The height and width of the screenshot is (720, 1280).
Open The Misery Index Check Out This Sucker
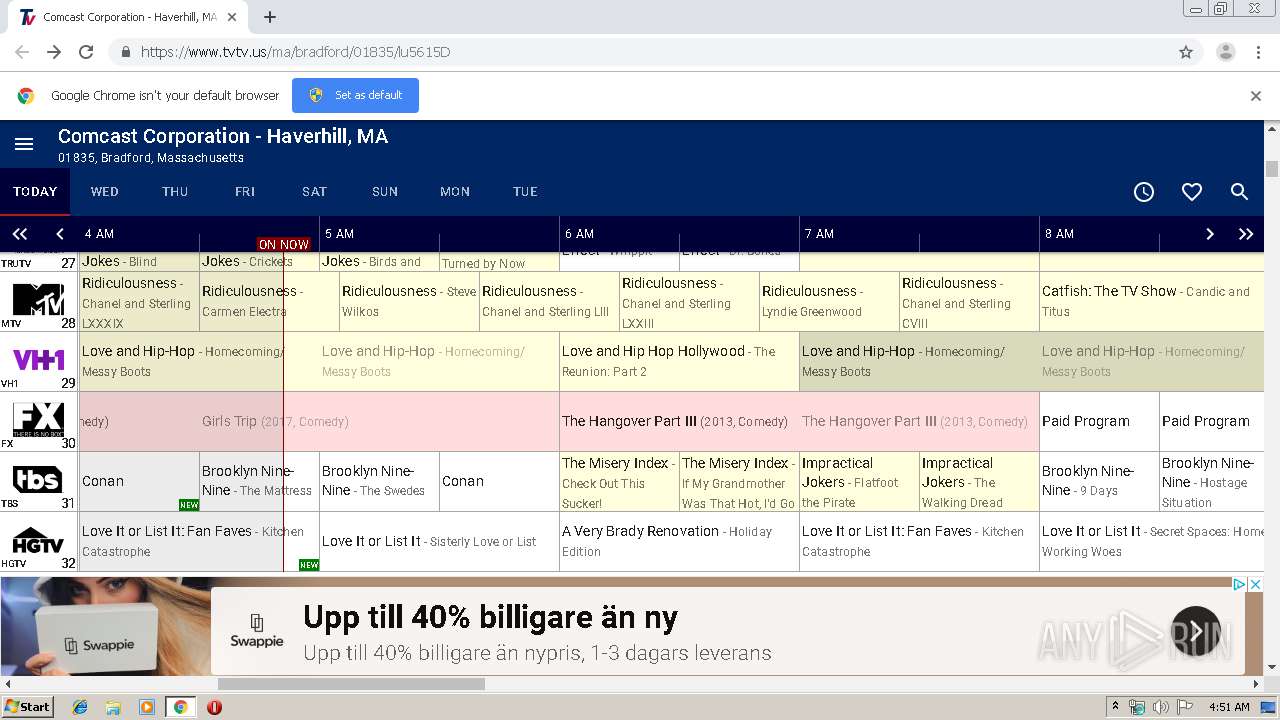619,481
